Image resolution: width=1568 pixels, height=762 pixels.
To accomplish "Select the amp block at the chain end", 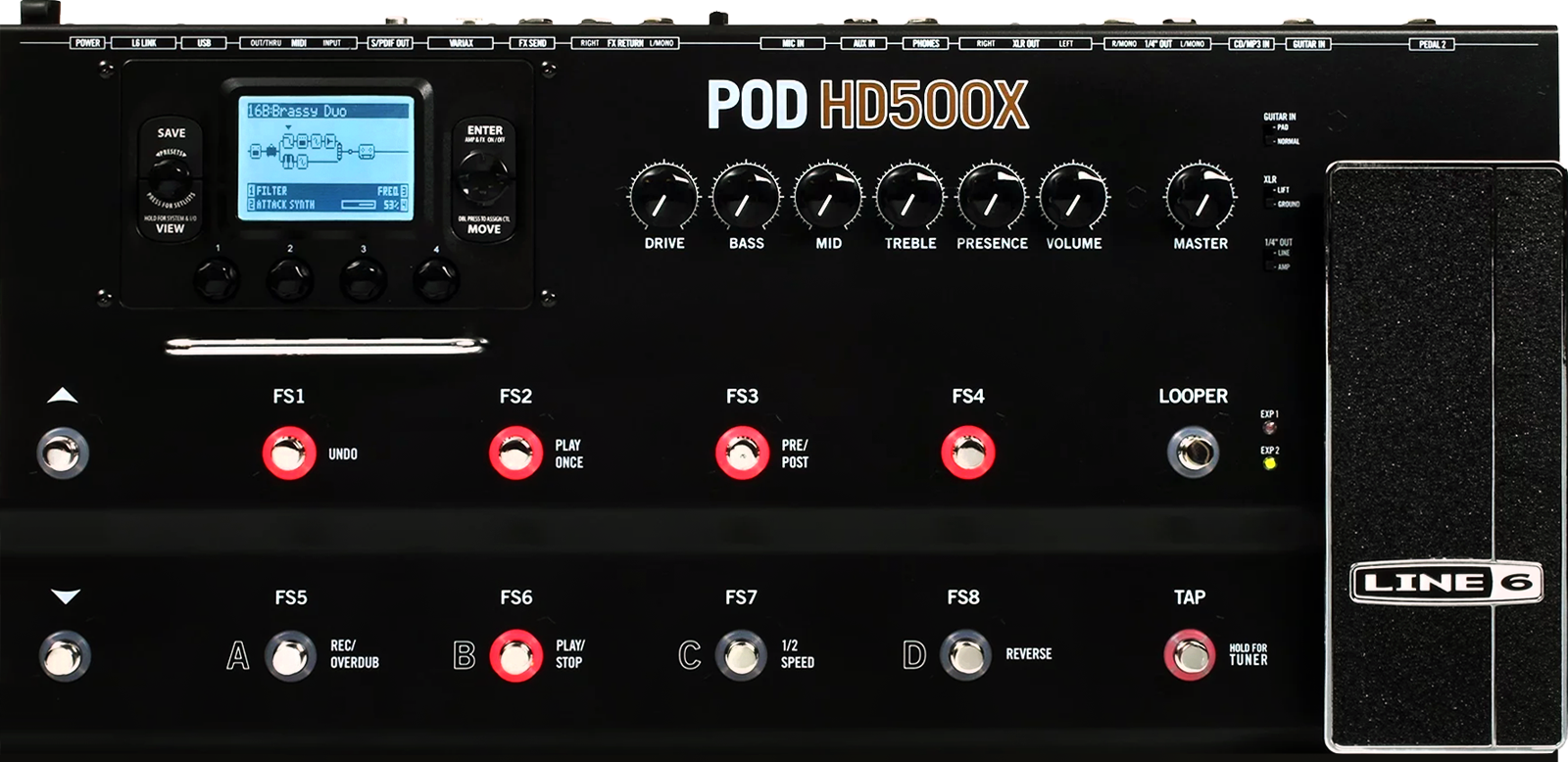I will coord(367,151).
